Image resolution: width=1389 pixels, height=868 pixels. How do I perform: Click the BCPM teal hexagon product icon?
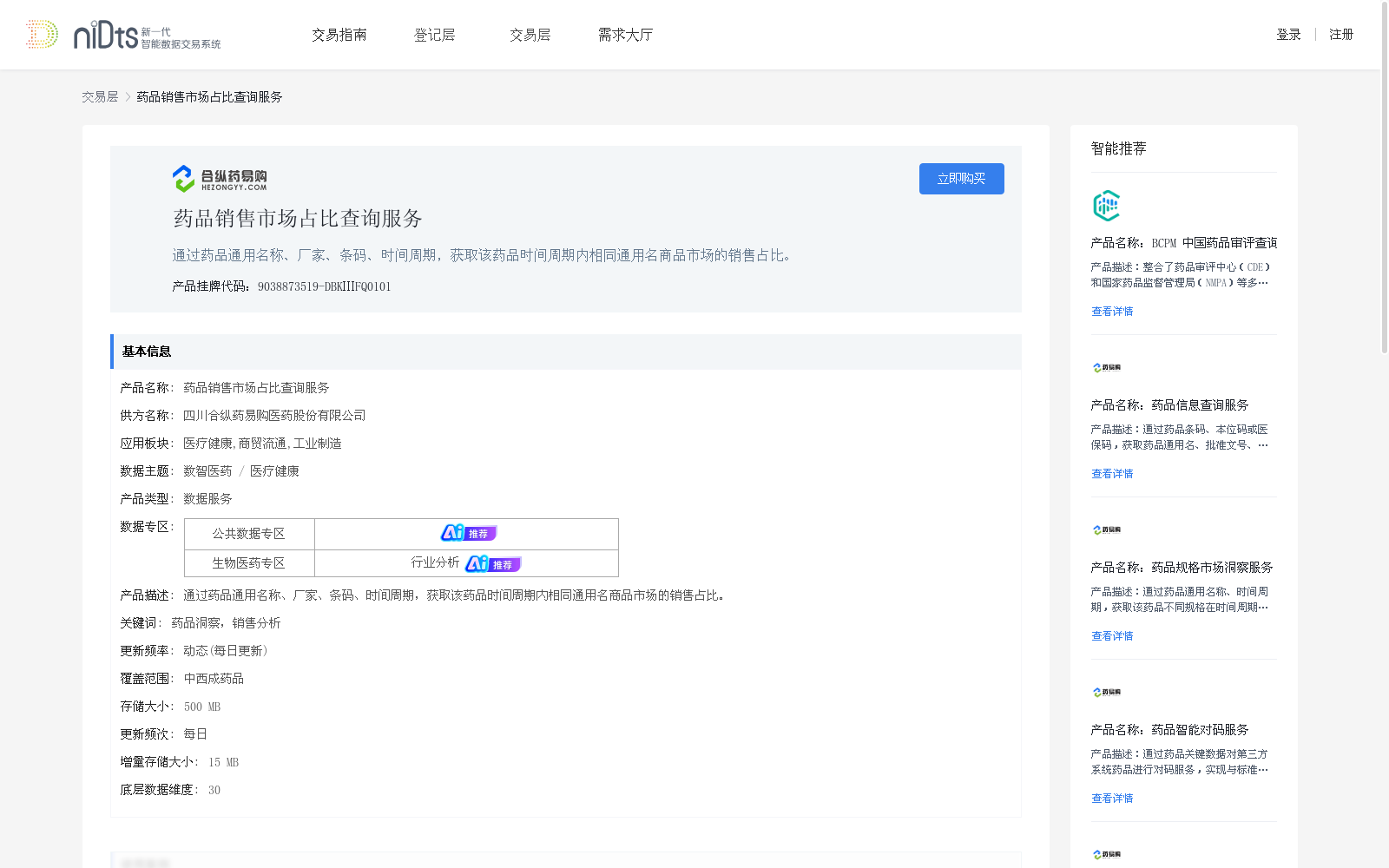click(x=1106, y=206)
